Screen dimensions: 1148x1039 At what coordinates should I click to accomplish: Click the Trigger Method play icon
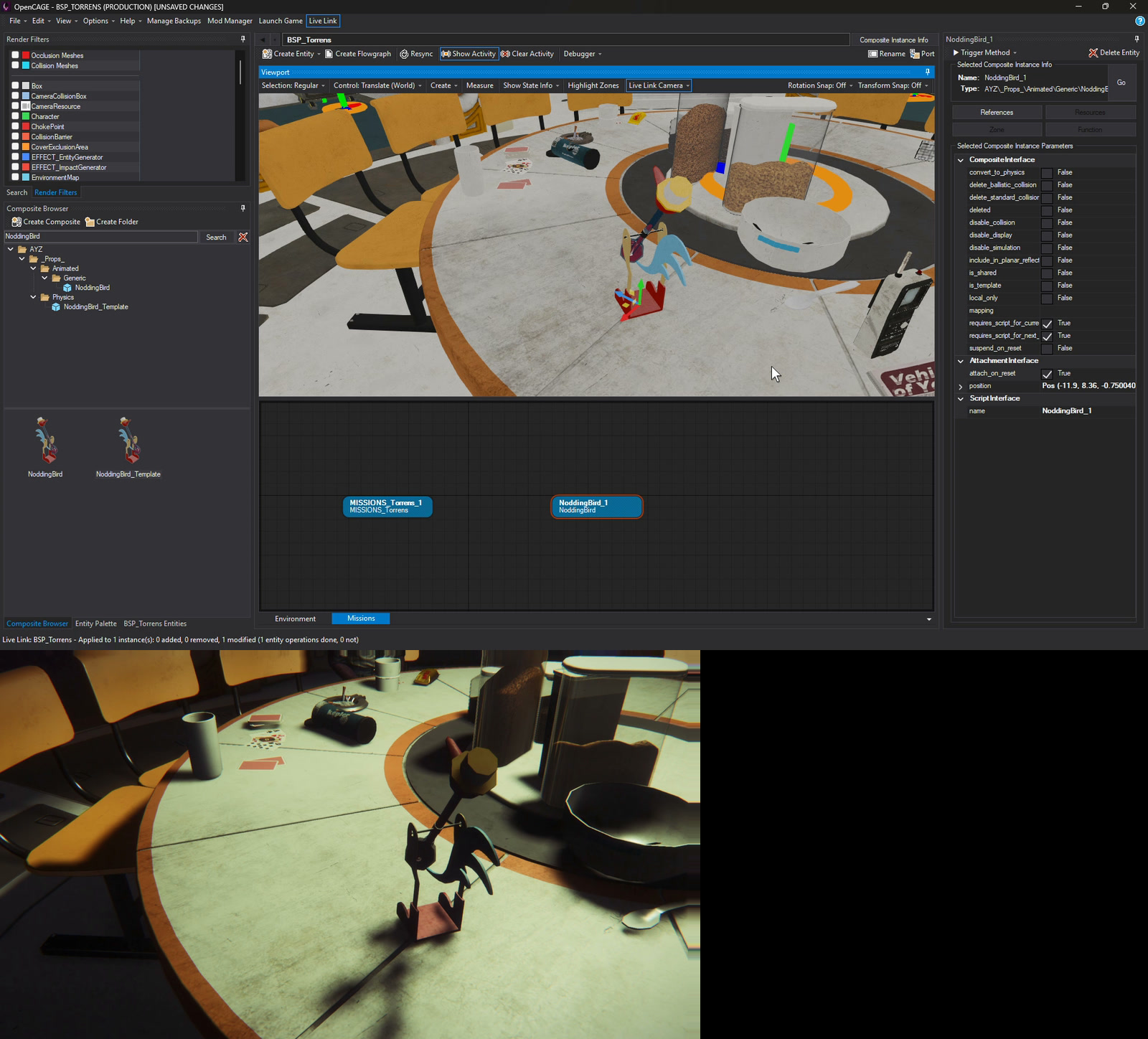(x=956, y=52)
